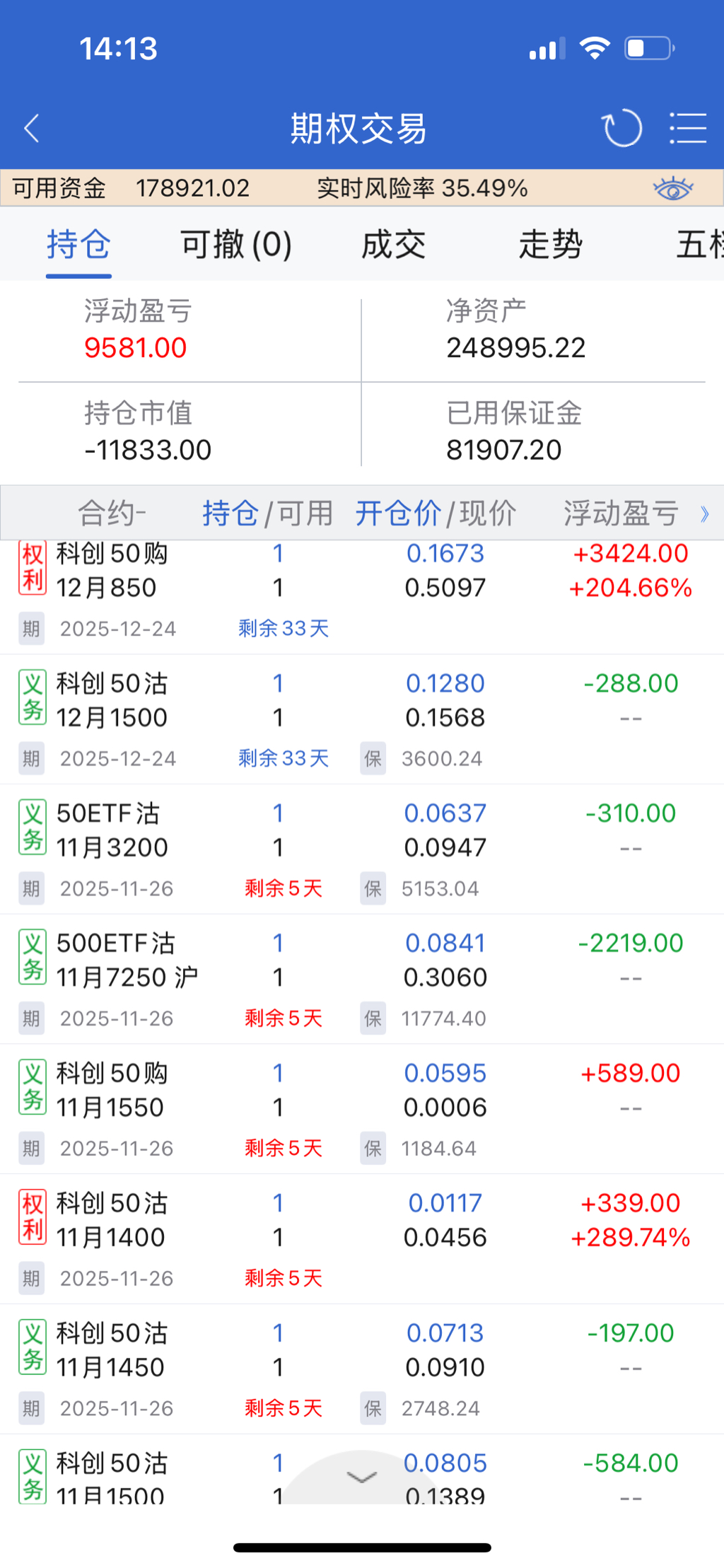Sort by 持仓 column header
The height and width of the screenshot is (1568, 724).
[x=230, y=513]
